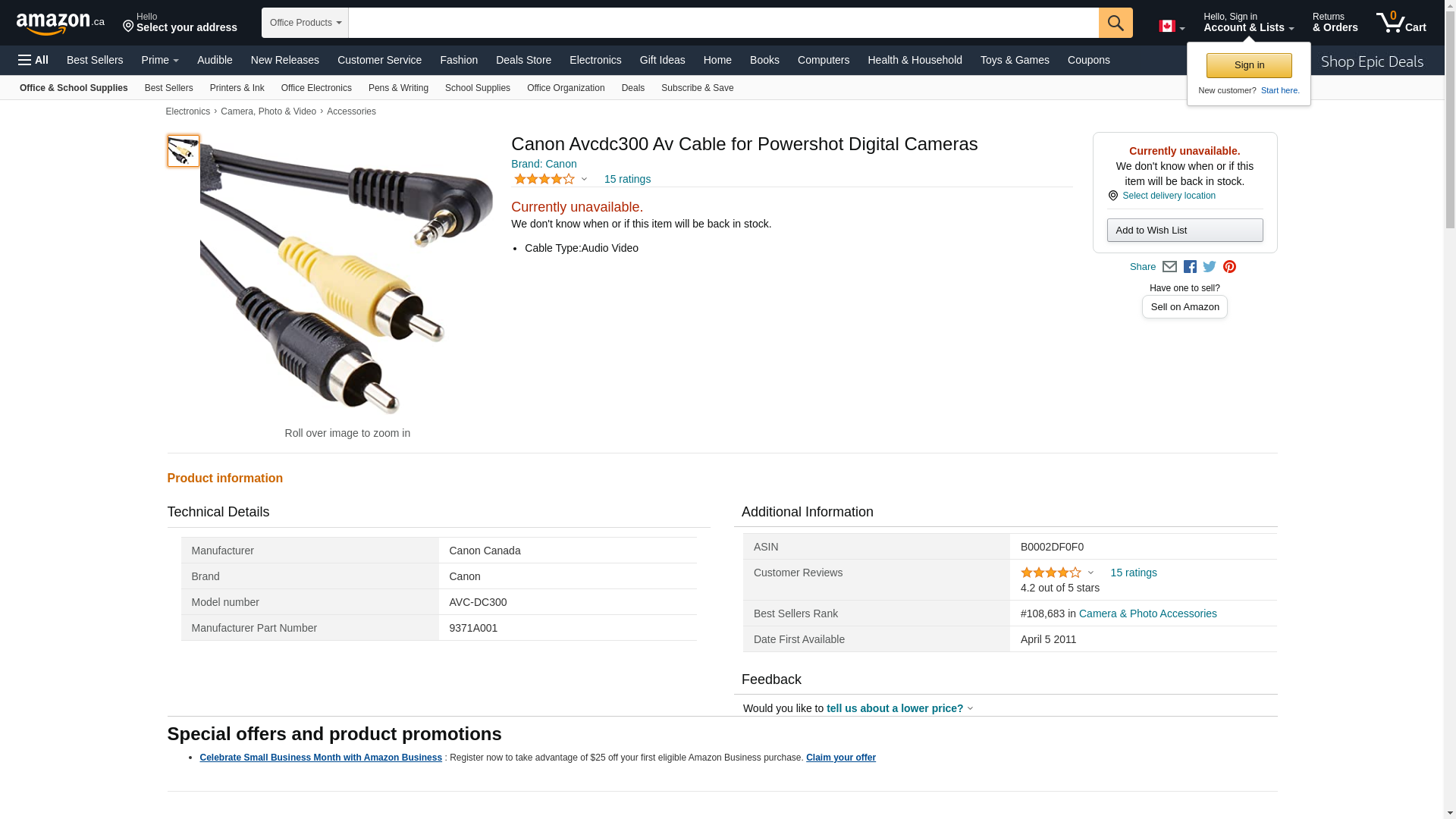Viewport: 1456px width, 819px height.
Task: Open the Prime menu dropdown
Action: tap(160, 60)
